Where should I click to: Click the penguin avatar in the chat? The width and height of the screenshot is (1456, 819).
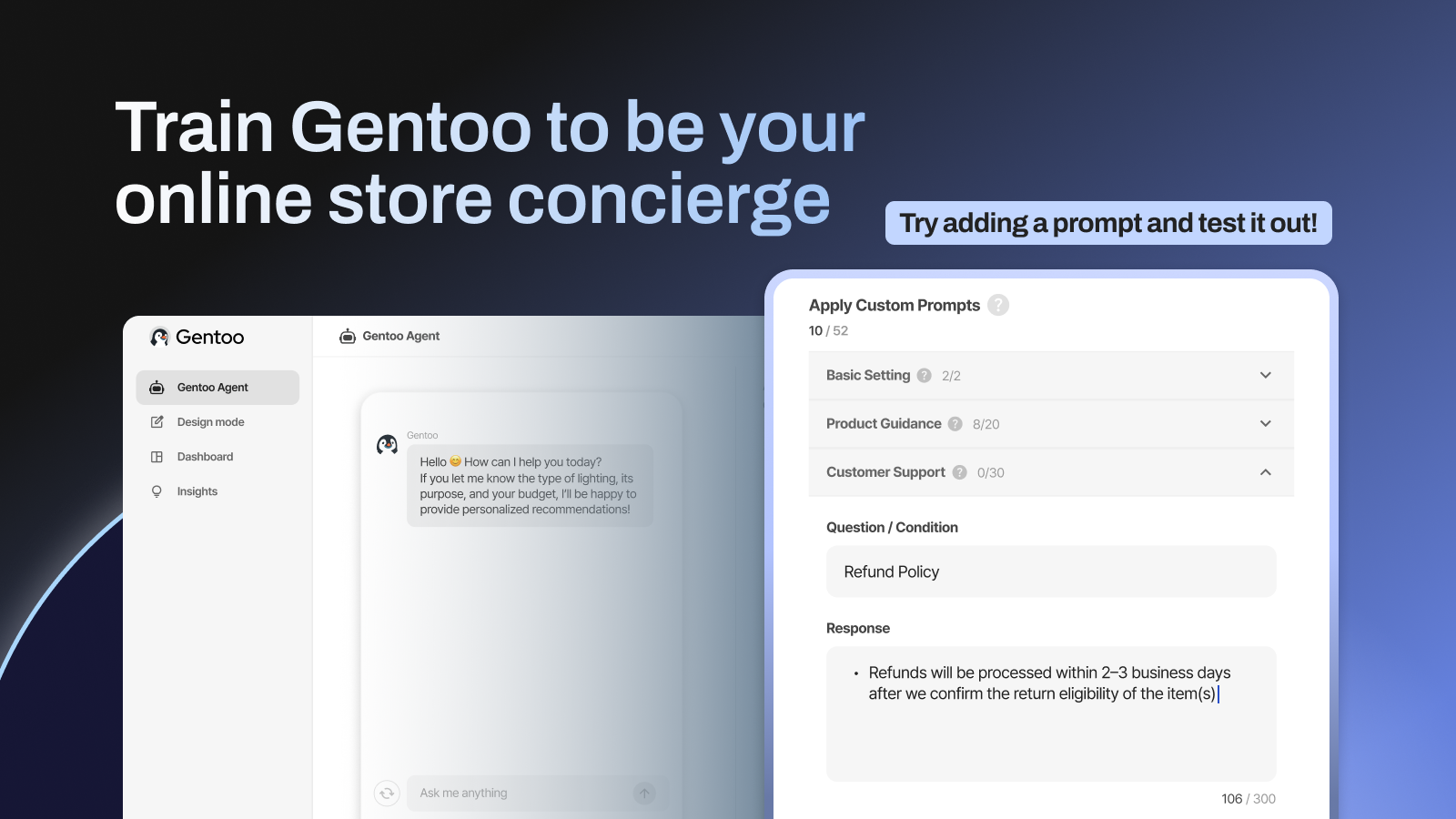pyautogui.click(x=387, y=445)
